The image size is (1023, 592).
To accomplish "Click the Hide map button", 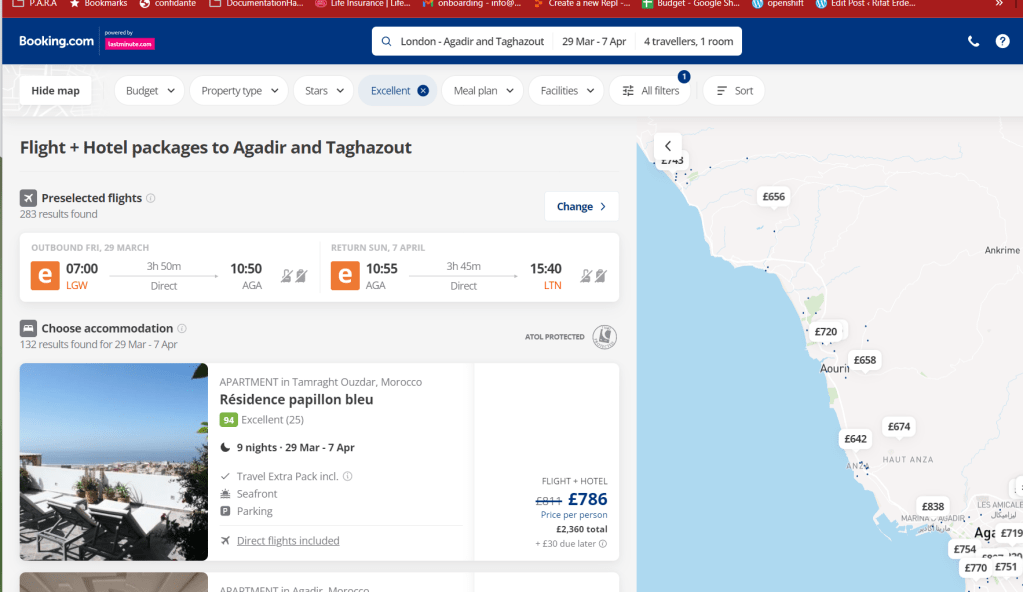I will pyautogui.click(x=55, y=91).
